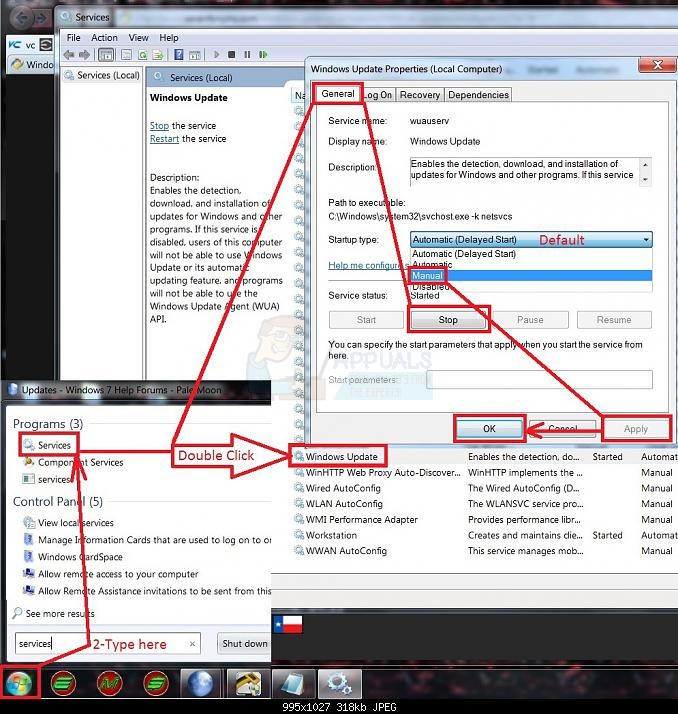Click the Back arrow in Services toolbar
This screenshot has width=678, height=714.
point(69,55)
